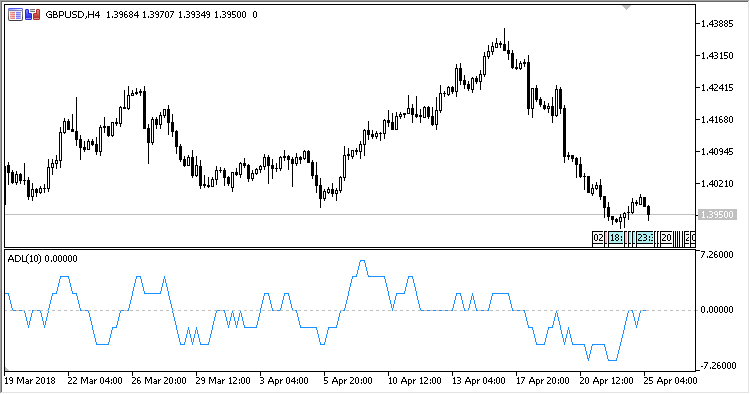Screen dimensions: 750x394
Task: Click the 0.00000 indicator zero level label
Action: tap(717, 310)
